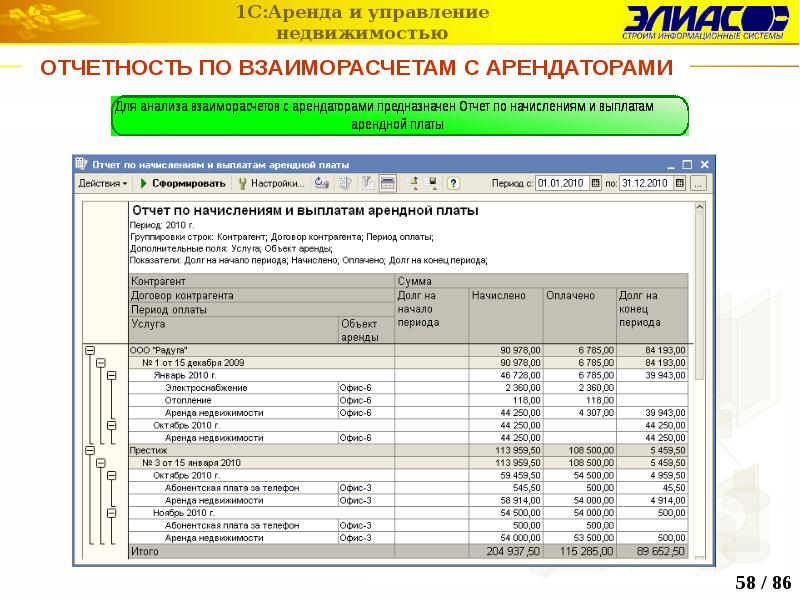Click the toolbar icon directly left of help
The width and height of the screenshot is (800, 600).
coord(433,184)
